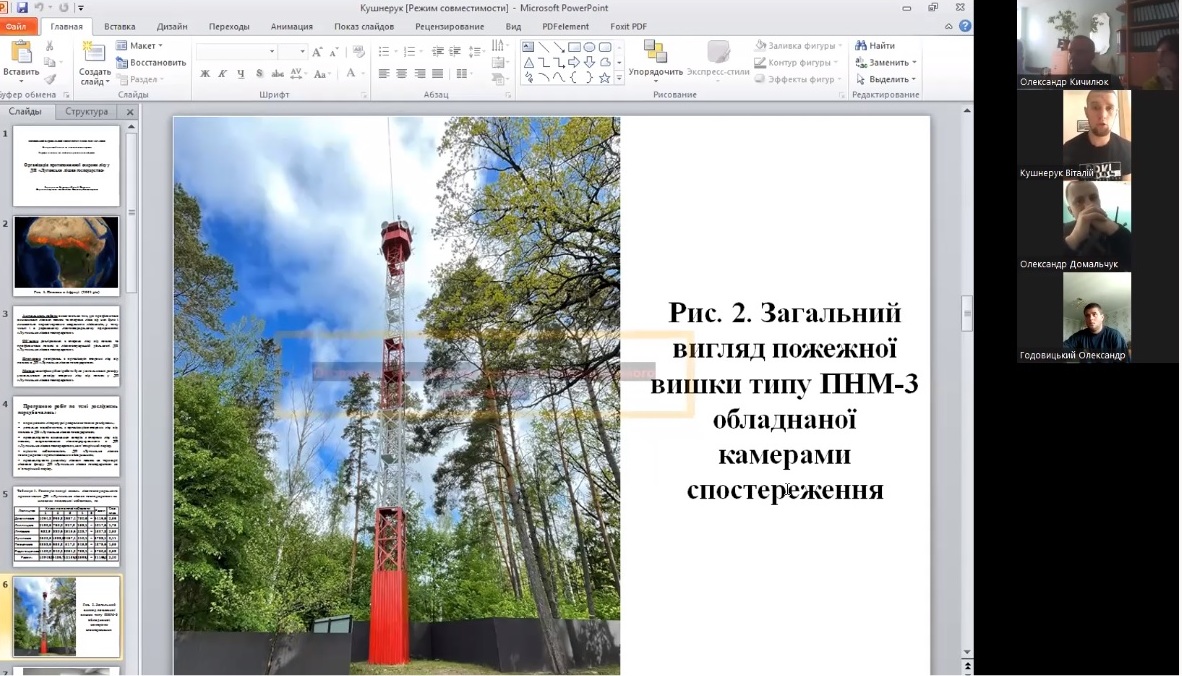Click the center alignment icon
Image resolution: width=1182 pixels, height=676 pixels.
400,73
